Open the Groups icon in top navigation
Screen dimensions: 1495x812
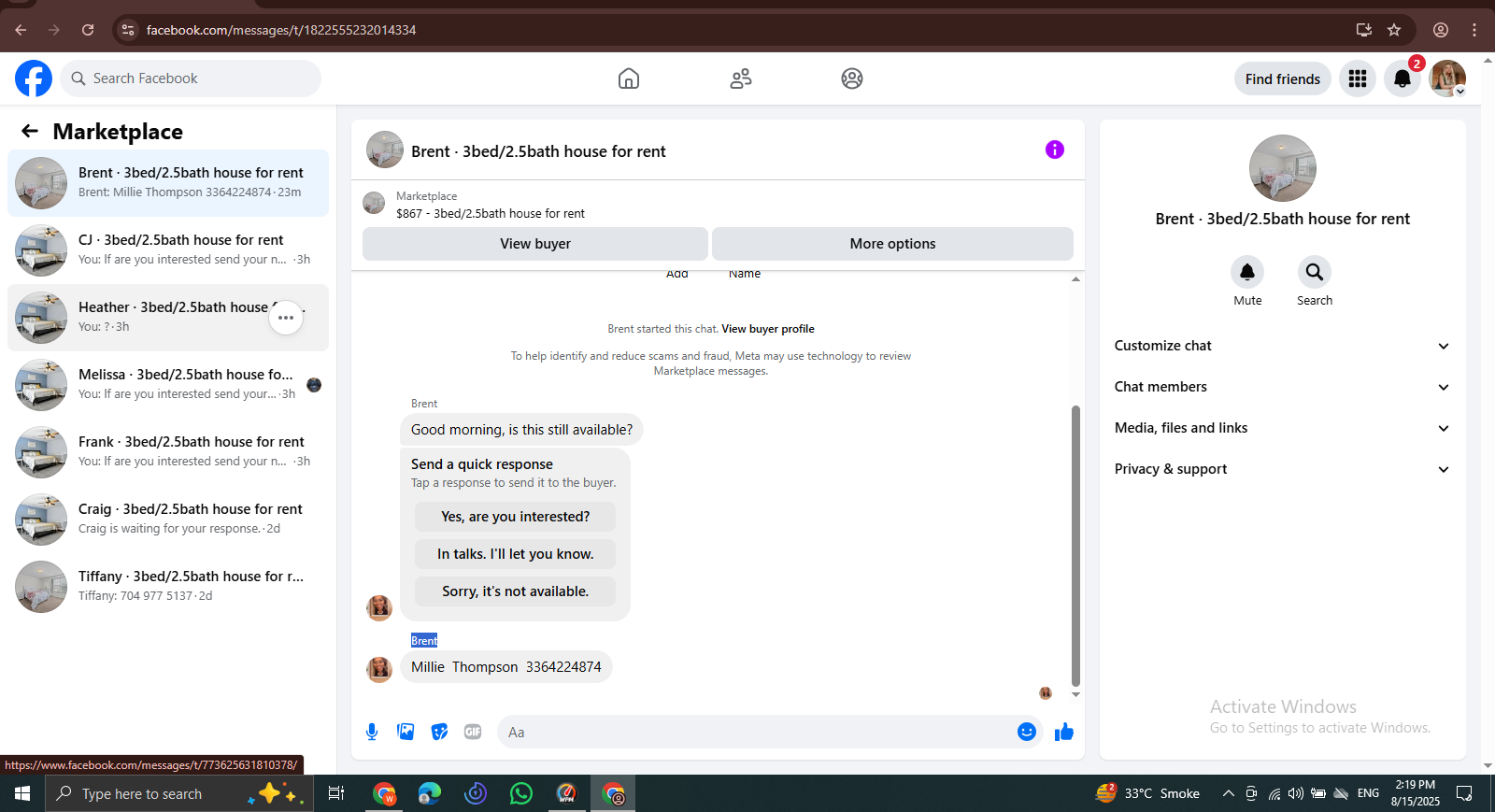852,78
